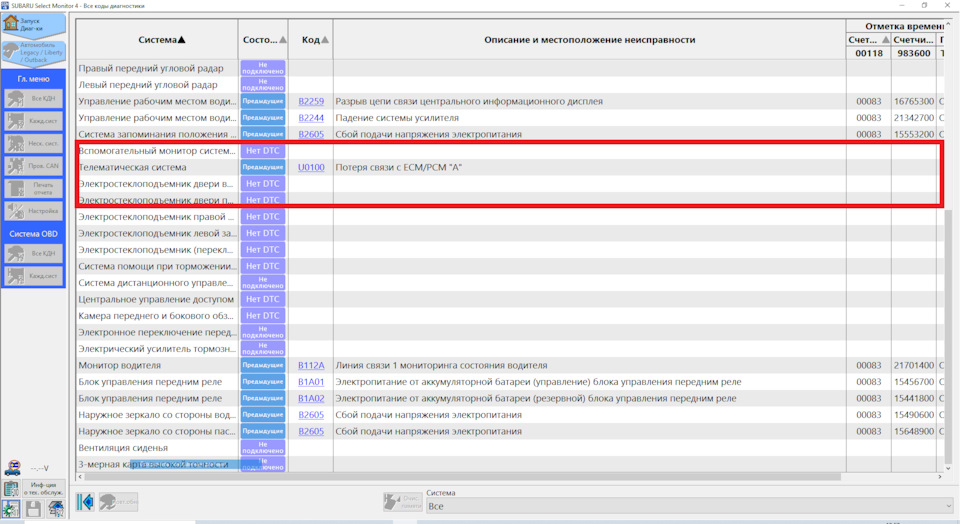Open DTC code link B2259
Image resolution: width=960 pixels, height=524 pixels.
(311, 102)
